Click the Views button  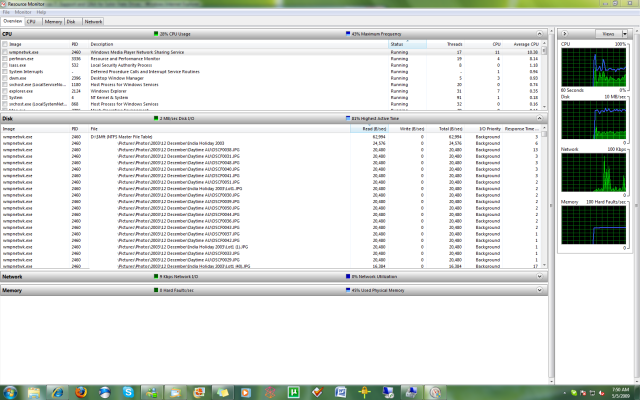(608, 34)
